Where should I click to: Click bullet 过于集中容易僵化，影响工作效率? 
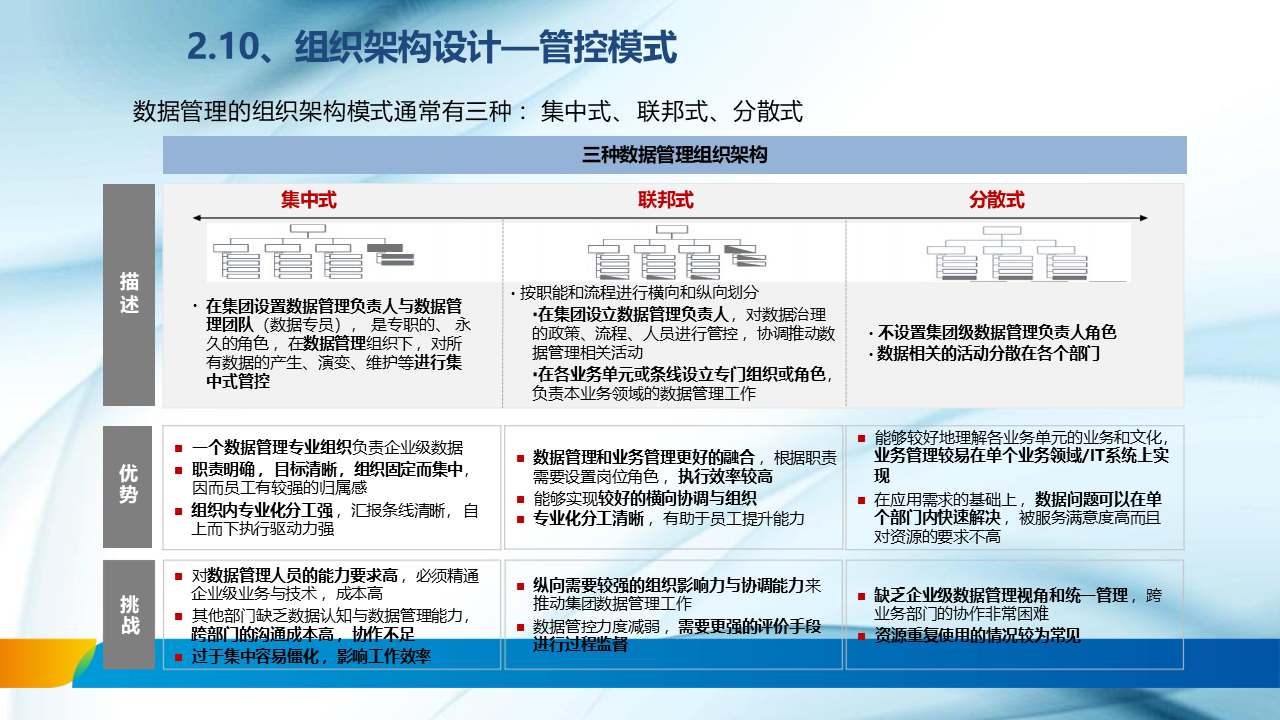coord(303,657)
